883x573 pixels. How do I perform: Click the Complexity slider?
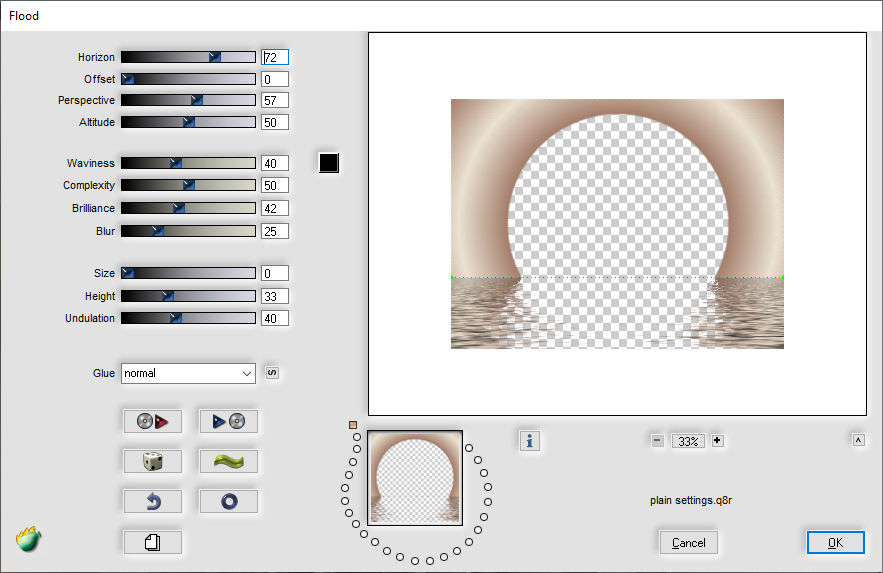pyautogui.click(x=188, y=185)
